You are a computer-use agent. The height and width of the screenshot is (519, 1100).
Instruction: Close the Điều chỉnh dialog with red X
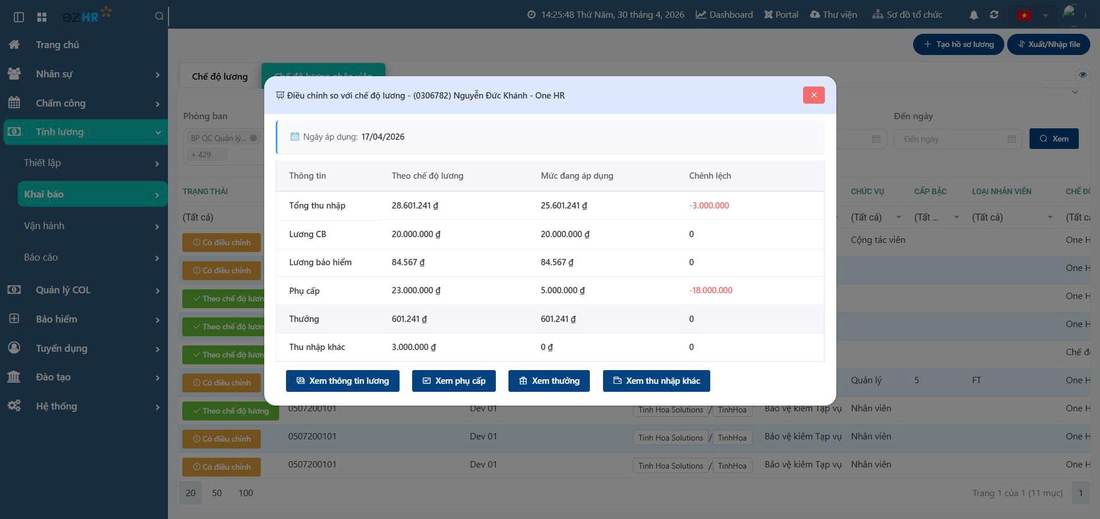tap(814, 95)
